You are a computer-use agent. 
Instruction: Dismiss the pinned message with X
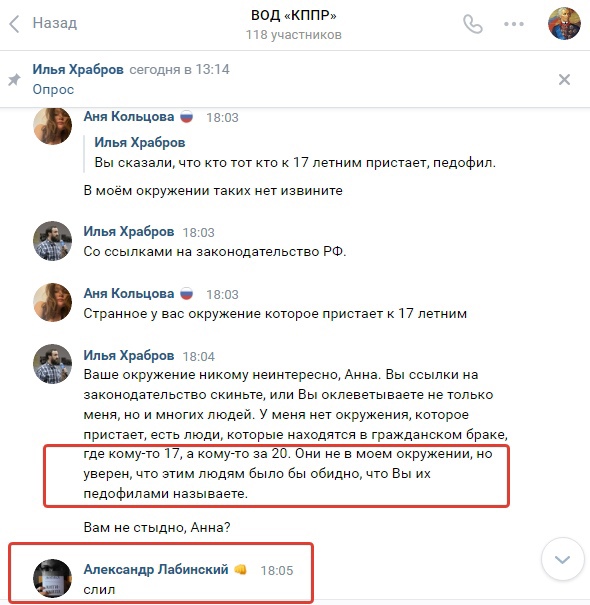564,79
